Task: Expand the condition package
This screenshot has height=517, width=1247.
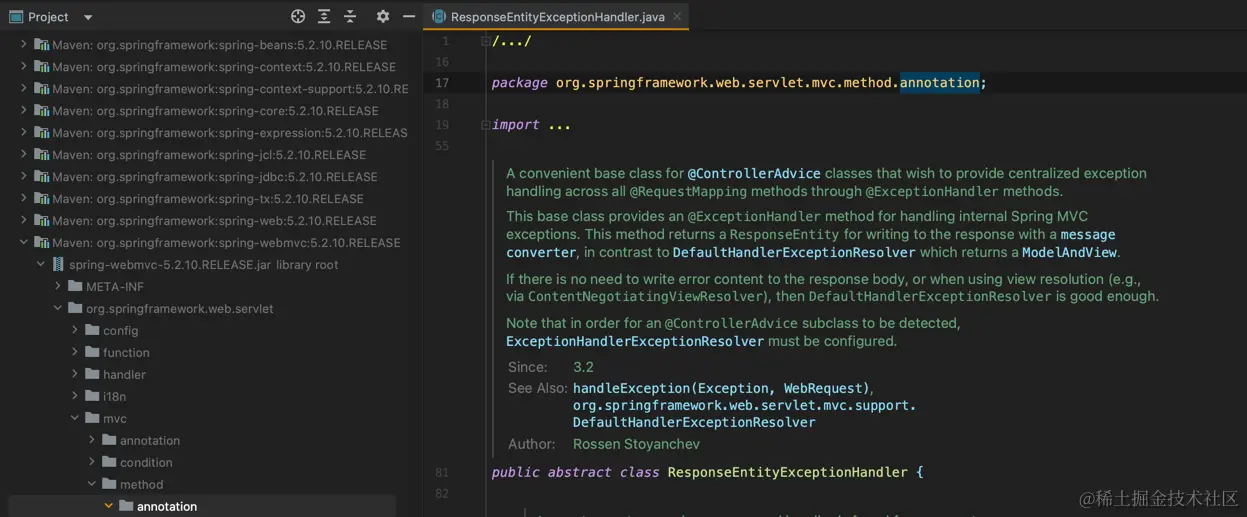Action: [92, 462]
